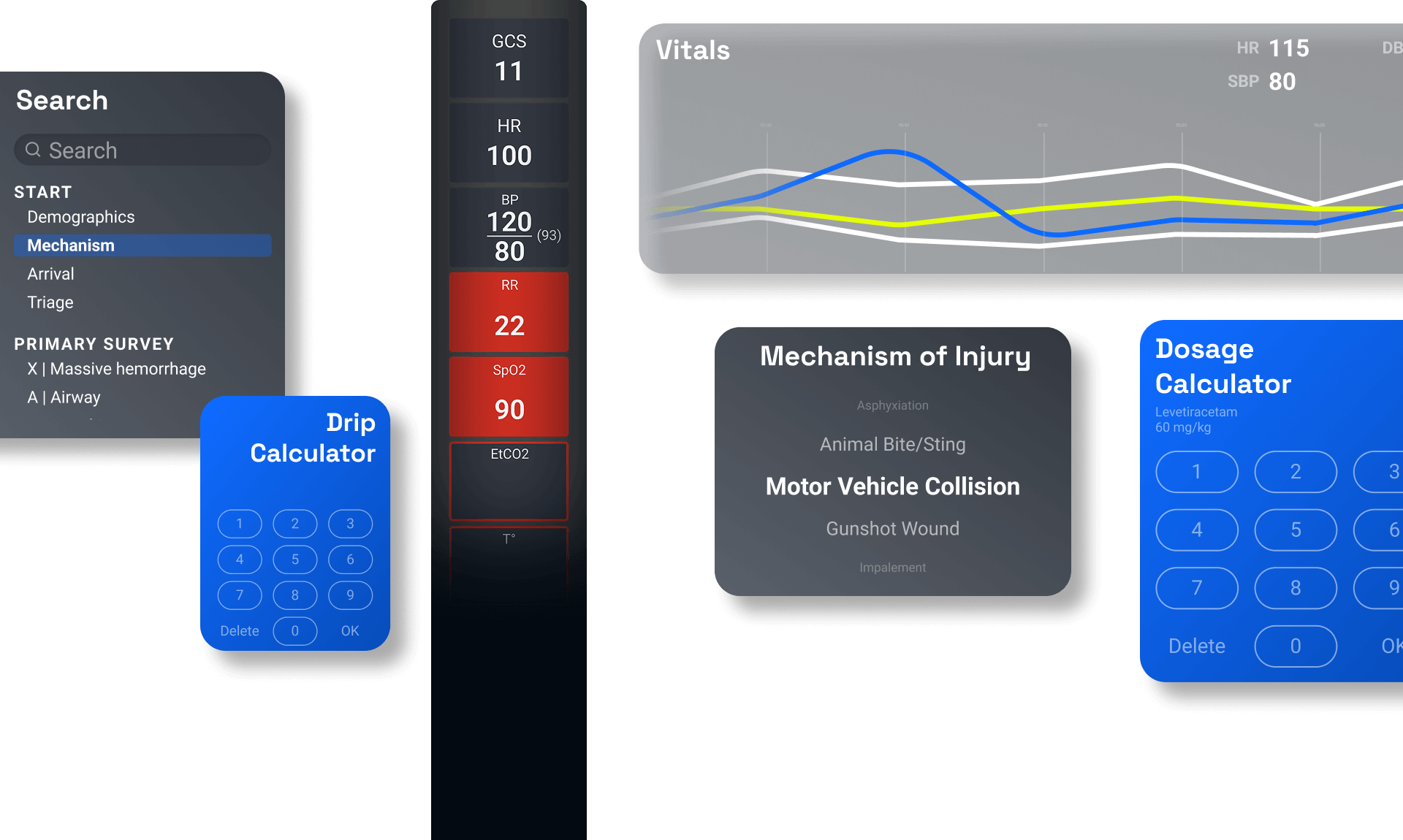
Task: Select Motor Vehicle Collision option
Action: tap(892, 486)
